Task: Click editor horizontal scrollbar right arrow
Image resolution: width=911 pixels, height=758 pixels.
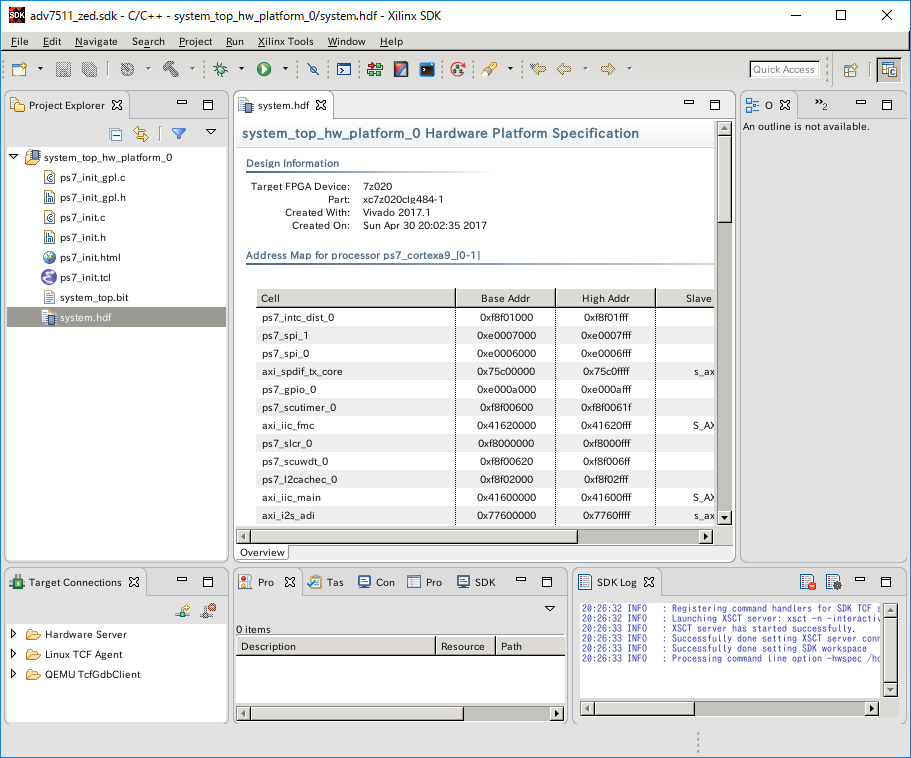Action: click(x=706, y=536)
